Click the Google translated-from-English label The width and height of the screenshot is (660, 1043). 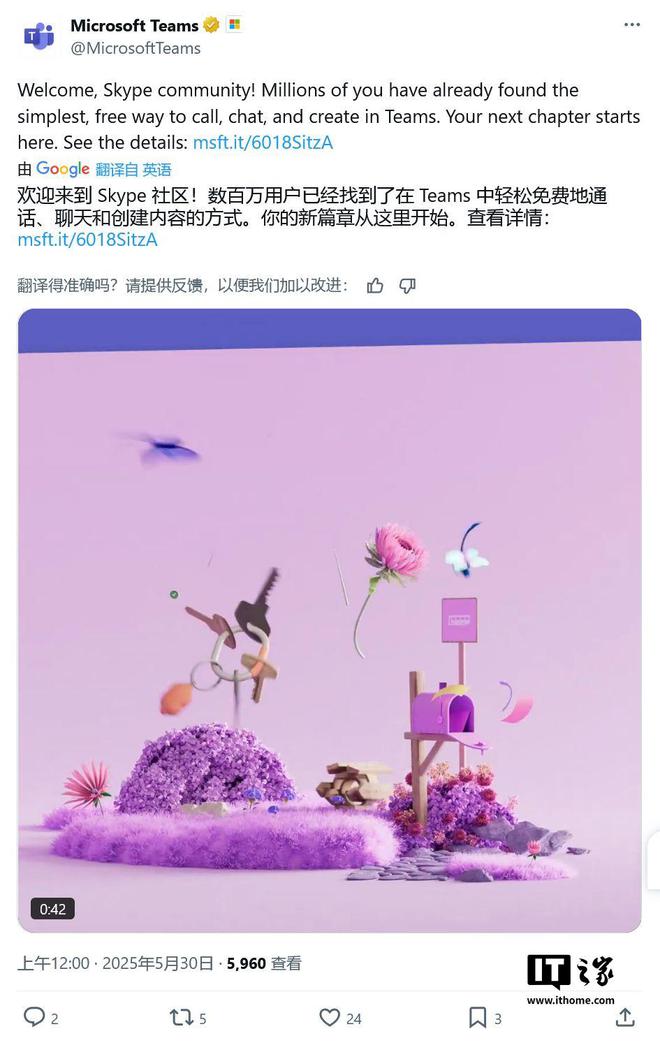click(94, 169)
